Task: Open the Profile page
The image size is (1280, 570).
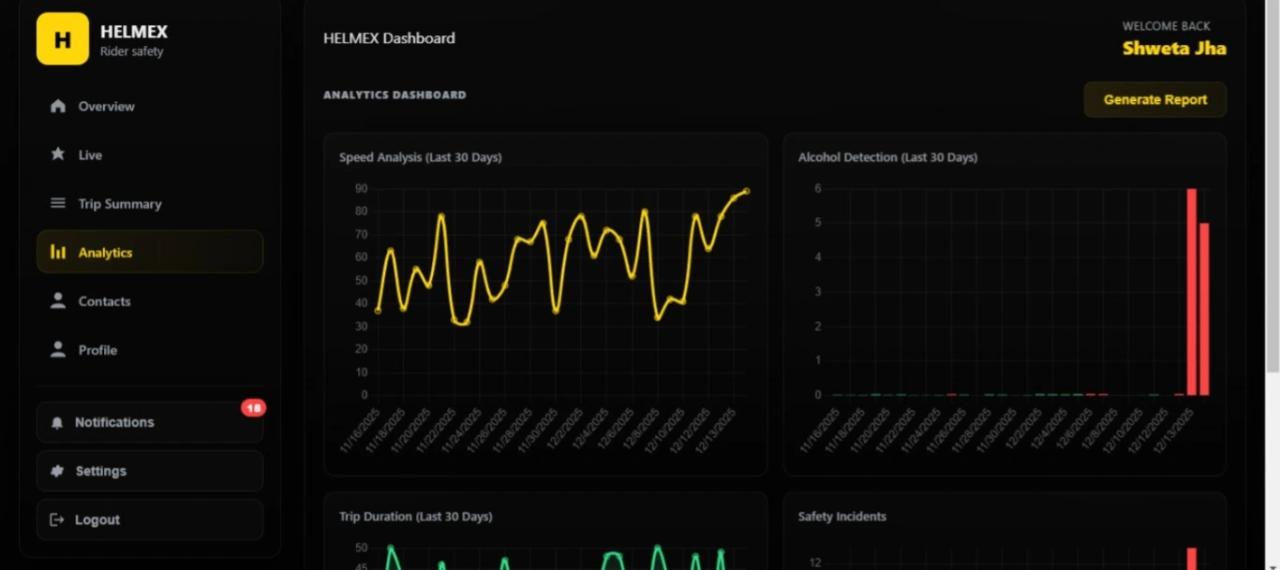Action: point(150,350)
